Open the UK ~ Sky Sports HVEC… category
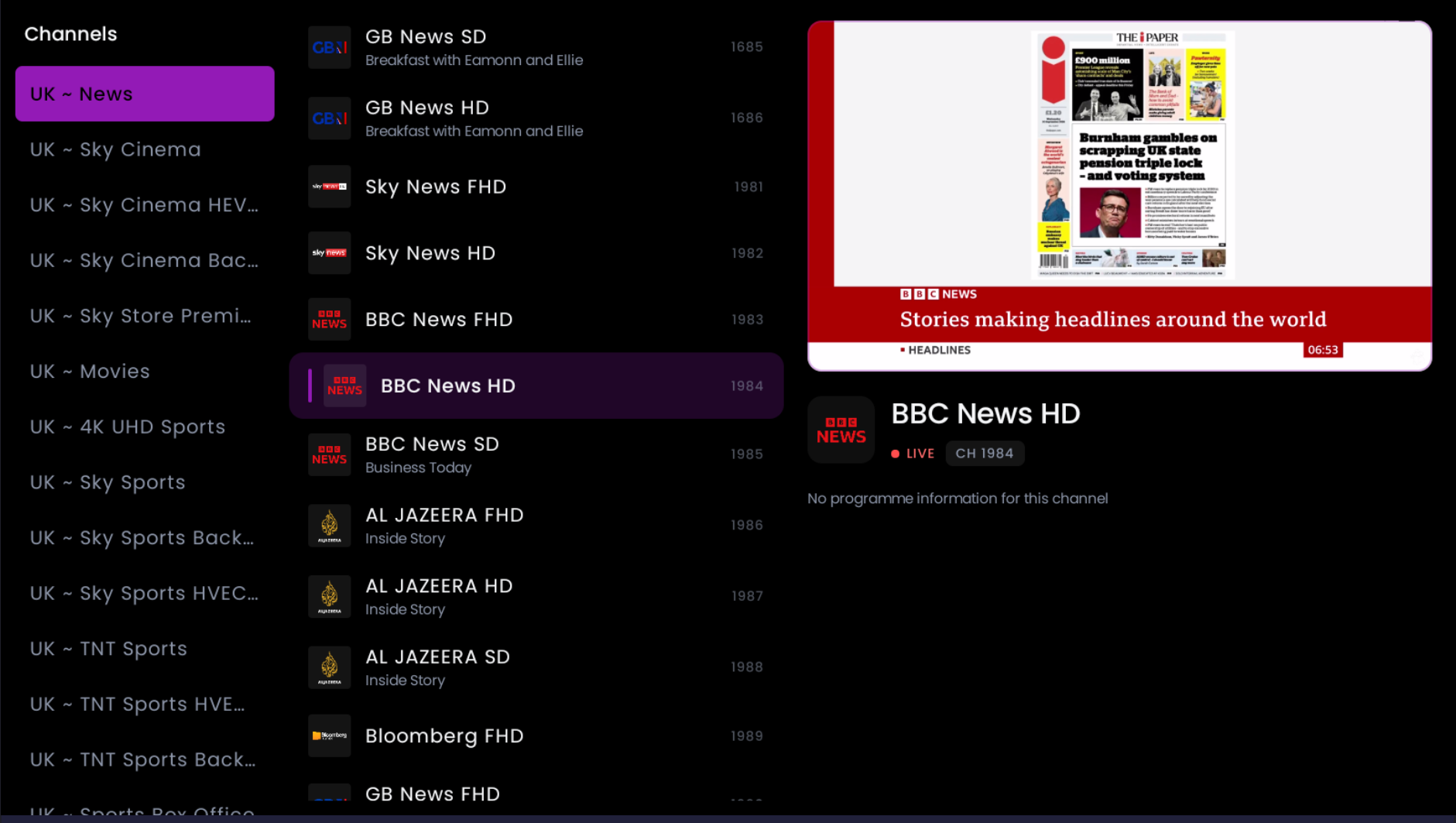 145,593
